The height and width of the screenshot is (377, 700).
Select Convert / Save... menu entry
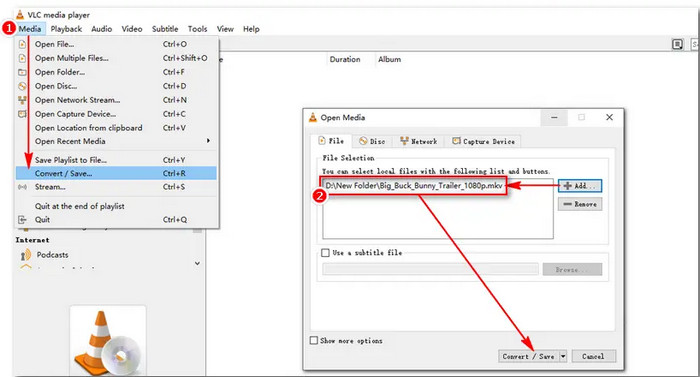coord(116,173)
